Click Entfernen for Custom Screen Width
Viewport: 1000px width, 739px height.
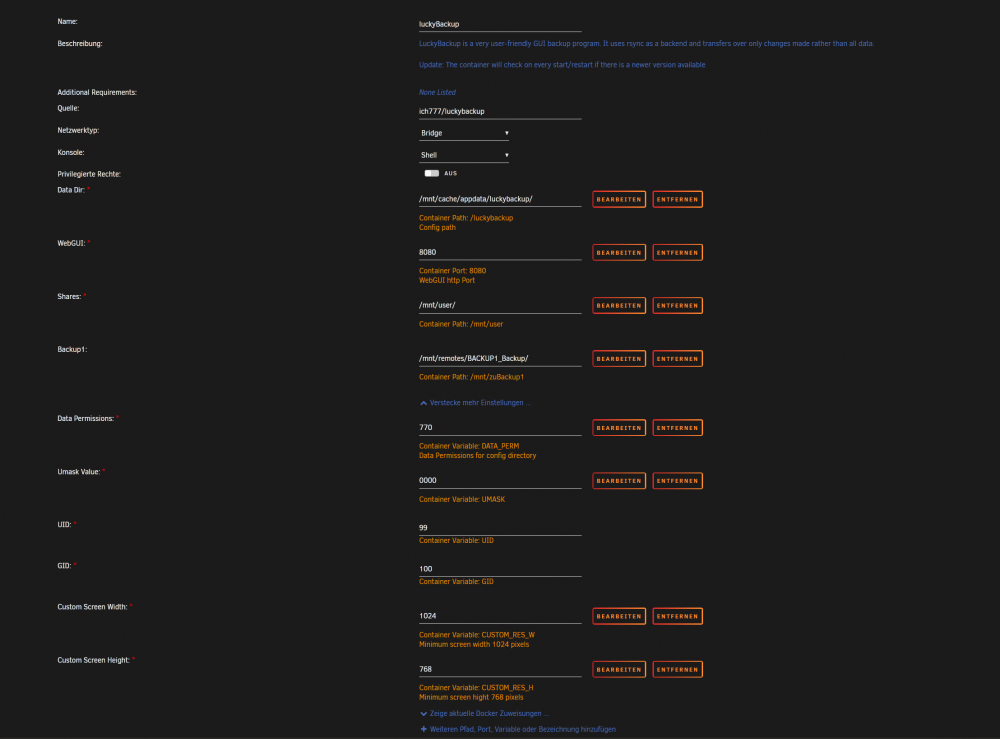click(x=677, y=617)
